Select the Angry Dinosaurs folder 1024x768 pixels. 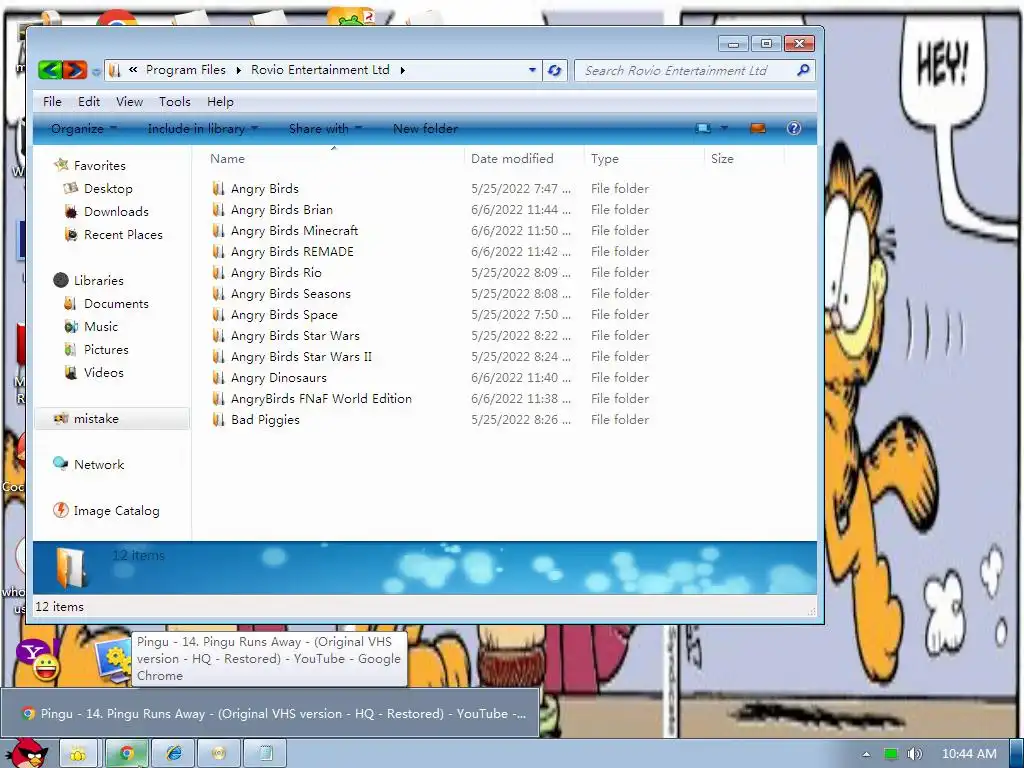coord(279,377)
